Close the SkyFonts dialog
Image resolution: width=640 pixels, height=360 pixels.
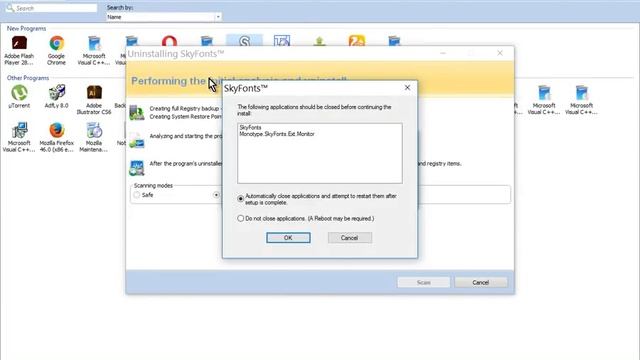pos(407,87)
